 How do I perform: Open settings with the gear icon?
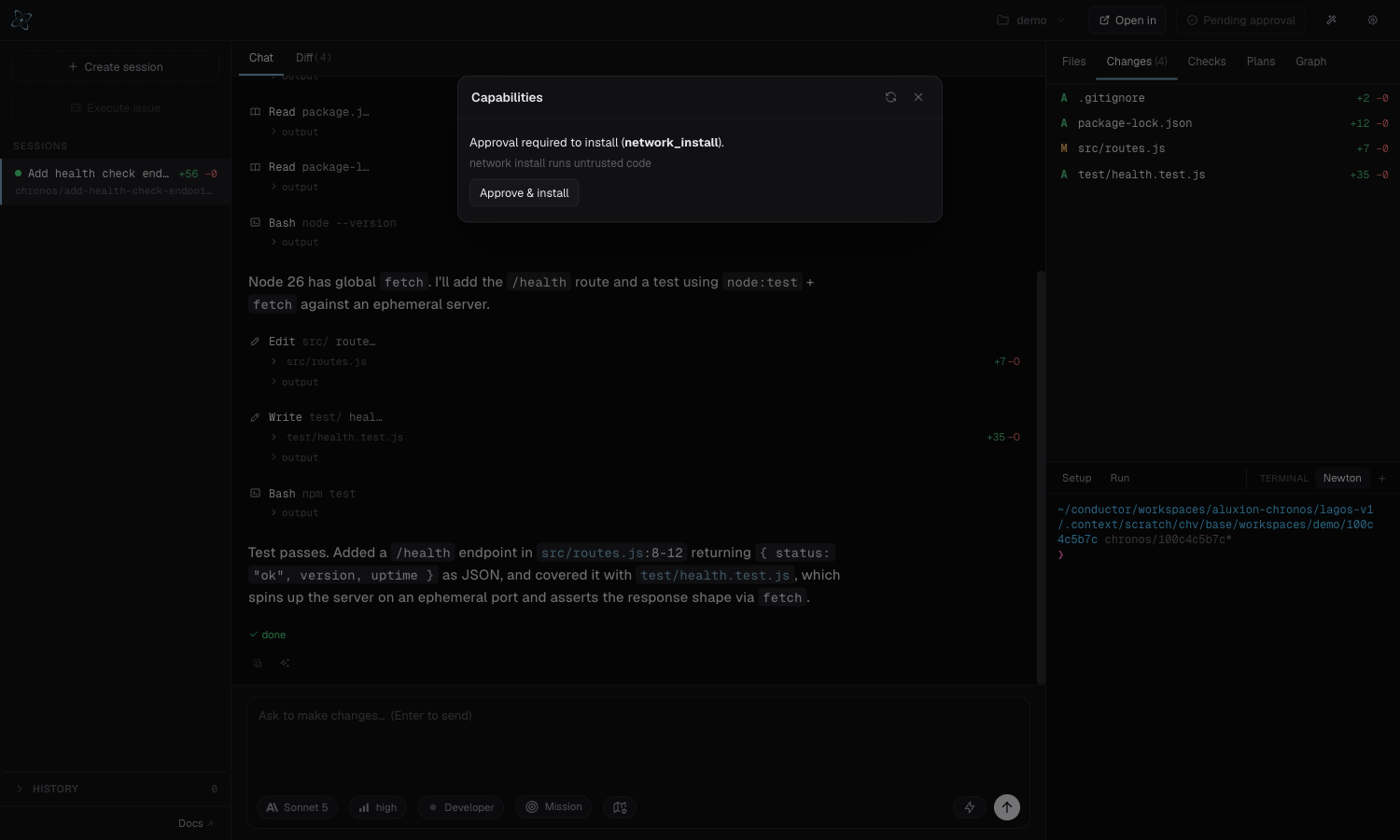click(1372, 20)
